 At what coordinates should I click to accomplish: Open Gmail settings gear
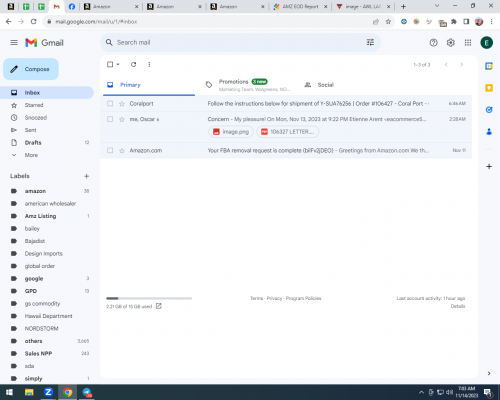[451, 43]
